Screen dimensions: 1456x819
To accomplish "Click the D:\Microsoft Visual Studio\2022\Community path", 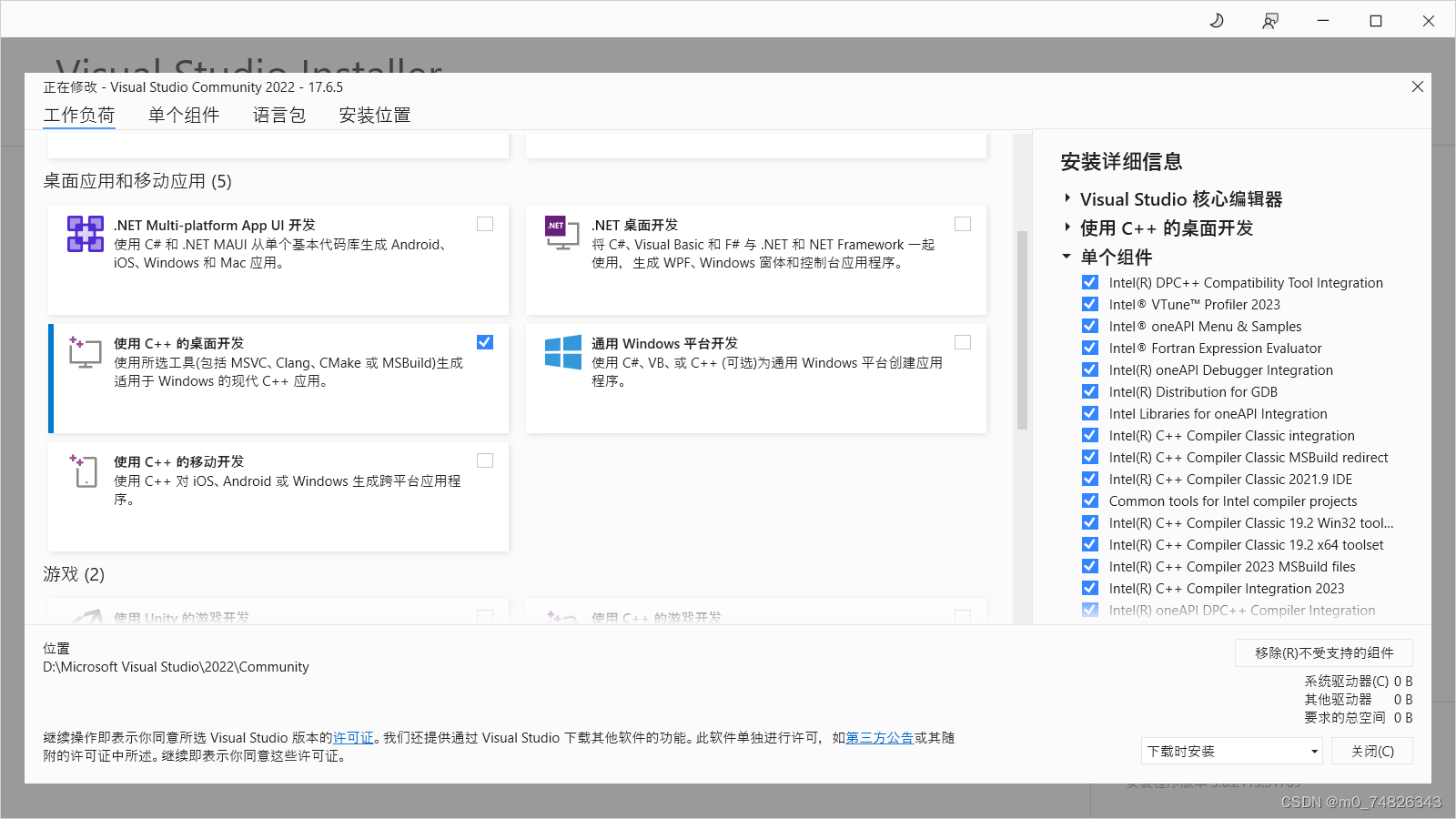I will (x=176, y=667).
